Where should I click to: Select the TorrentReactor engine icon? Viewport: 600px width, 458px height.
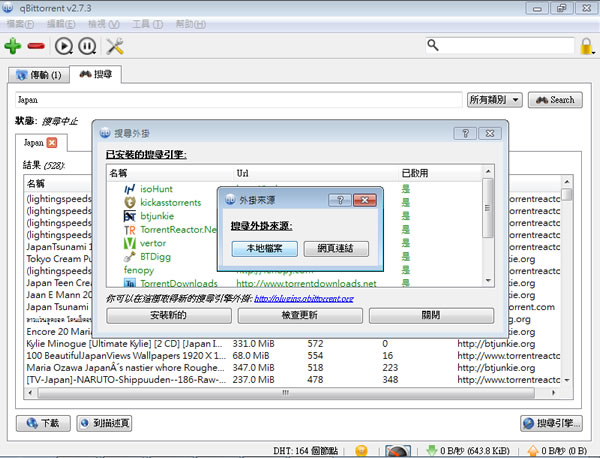pyautogui.click(x=130, y=230)
